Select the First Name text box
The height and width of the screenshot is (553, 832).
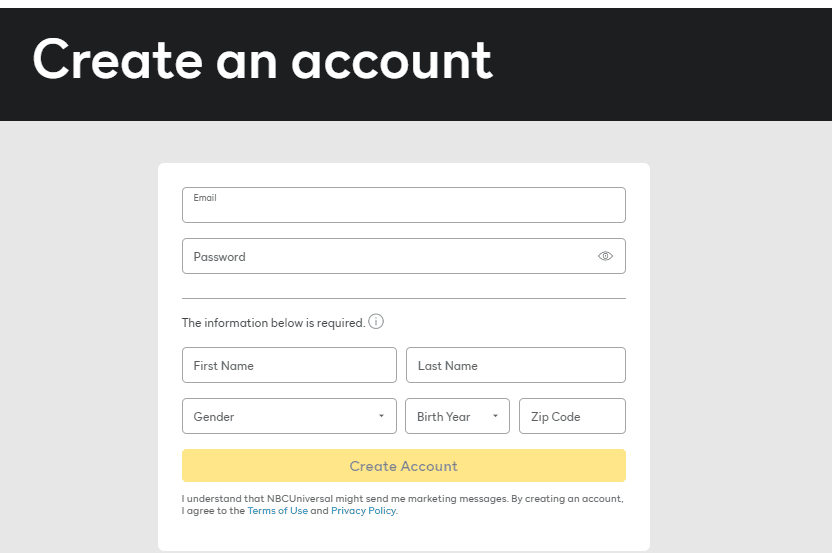coord(289,365)
